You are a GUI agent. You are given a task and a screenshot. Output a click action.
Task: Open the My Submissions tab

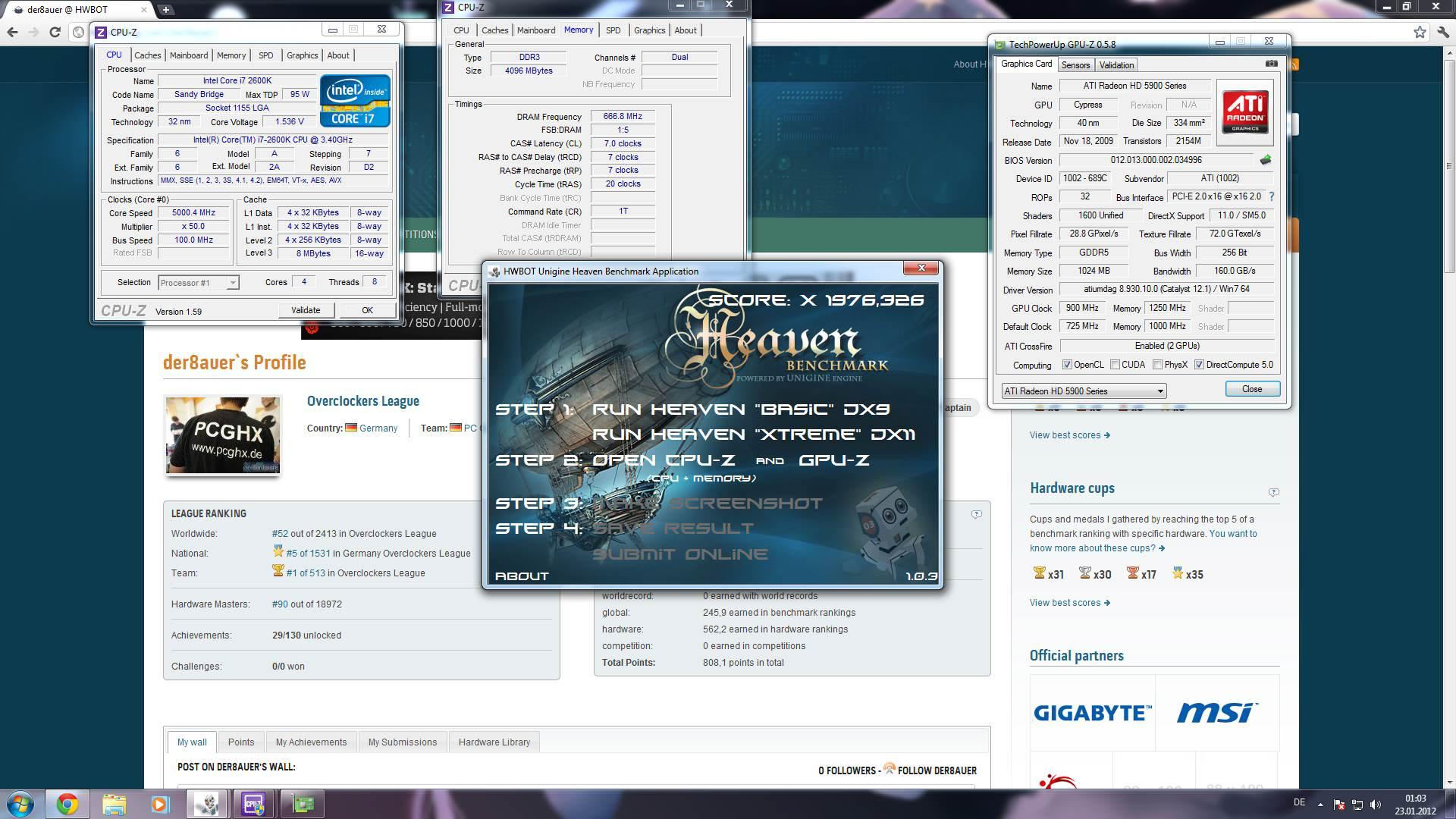click(403, 742)
